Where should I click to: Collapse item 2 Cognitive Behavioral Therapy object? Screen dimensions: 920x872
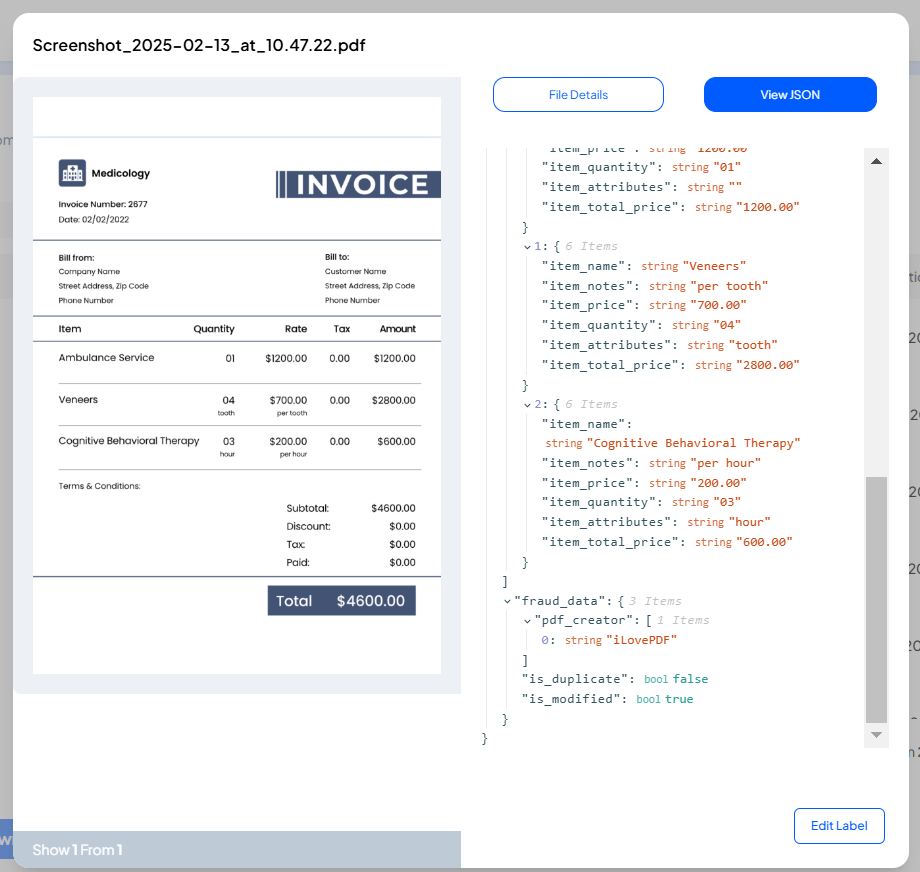tap(528, 404)
